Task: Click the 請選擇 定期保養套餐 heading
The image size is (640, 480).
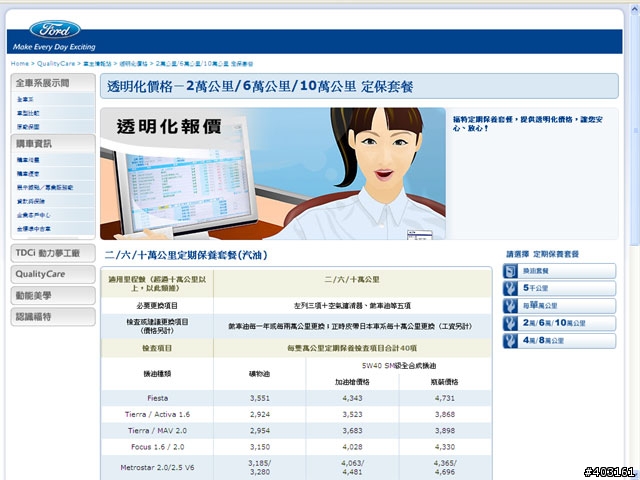Action: pos(542,254)
